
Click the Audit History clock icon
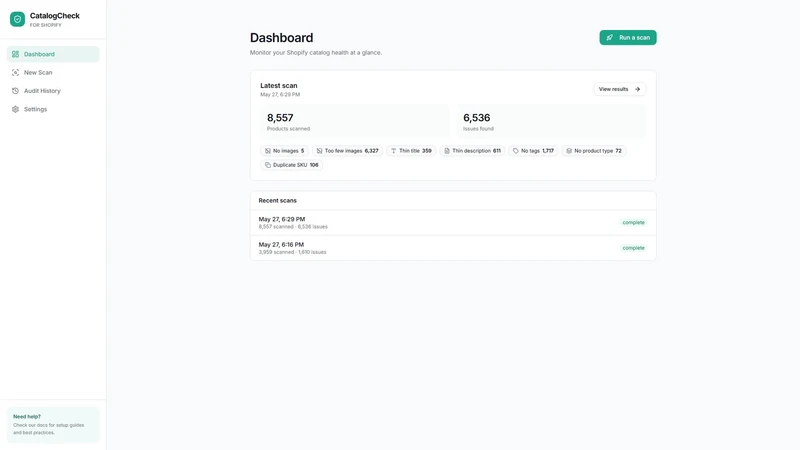click(15, 91)
